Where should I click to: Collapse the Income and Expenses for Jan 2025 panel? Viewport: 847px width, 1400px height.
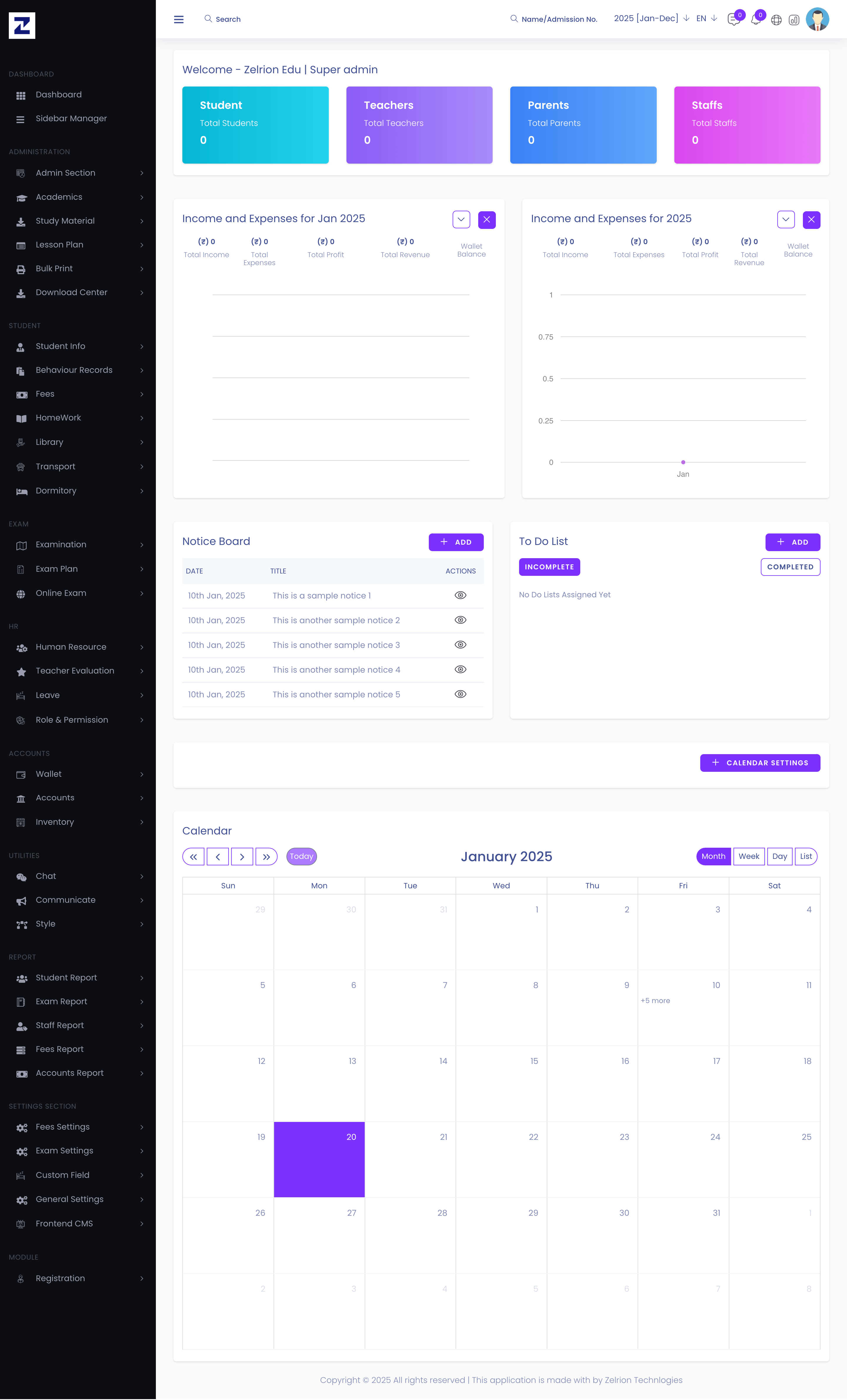coord(461,219)
